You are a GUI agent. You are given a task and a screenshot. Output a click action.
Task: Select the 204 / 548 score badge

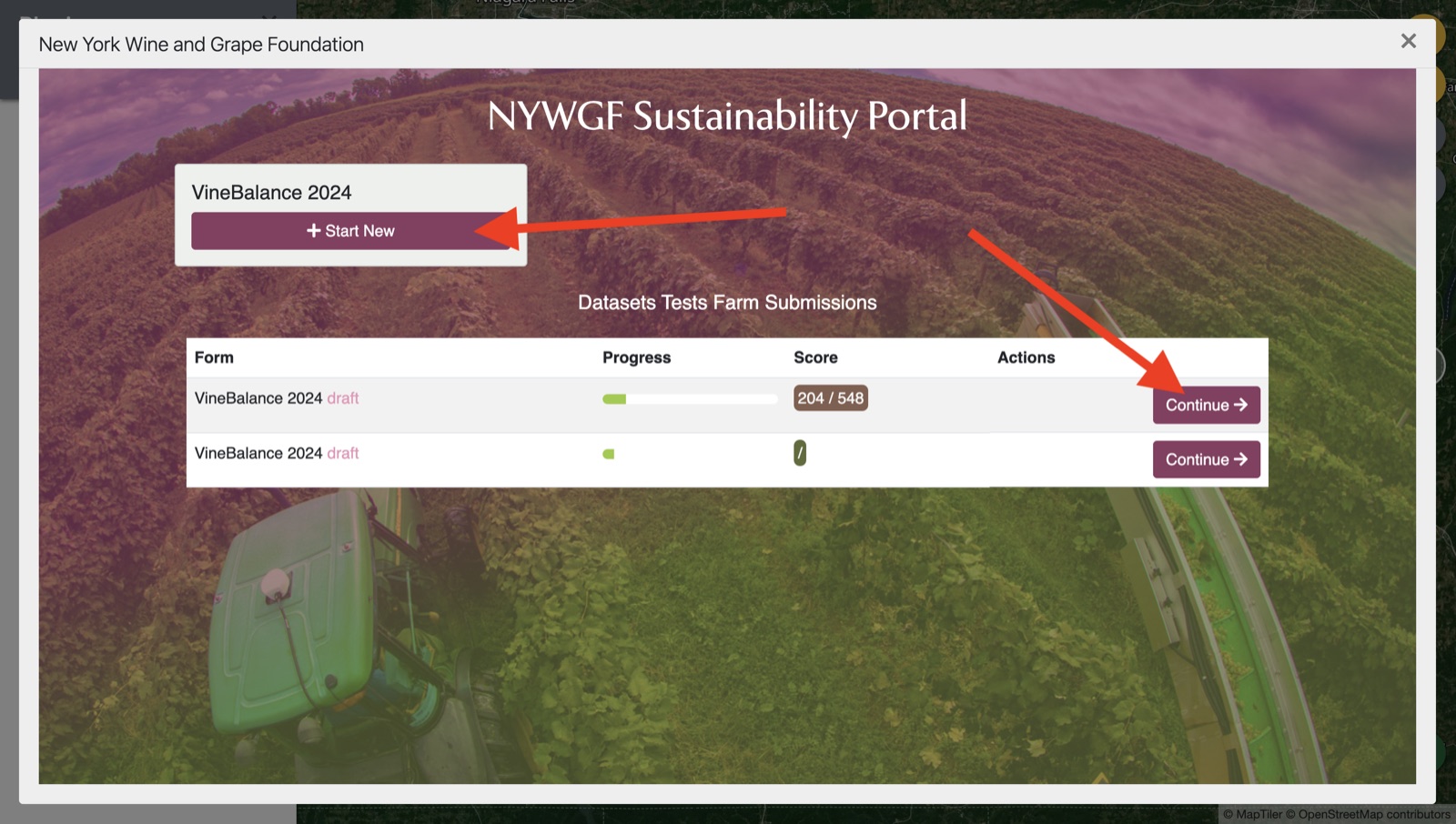click(x=830, y=398)
